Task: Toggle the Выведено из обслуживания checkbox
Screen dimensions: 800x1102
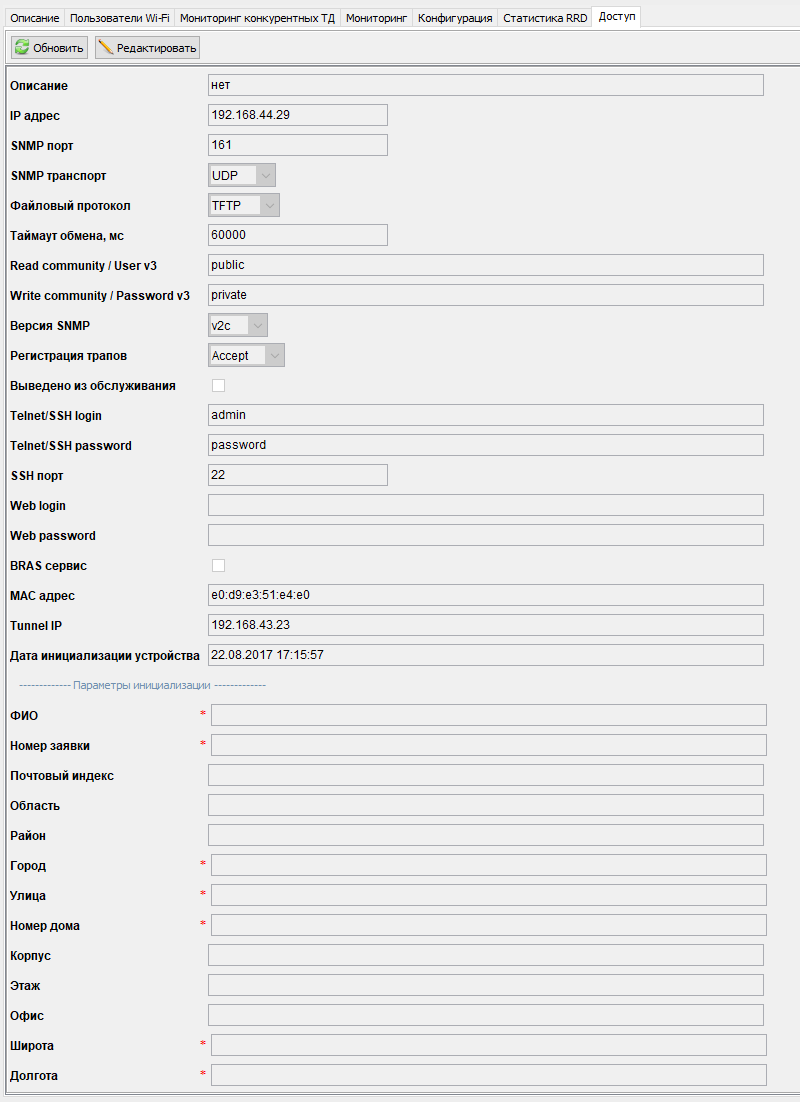Action: tap(218, 385)
